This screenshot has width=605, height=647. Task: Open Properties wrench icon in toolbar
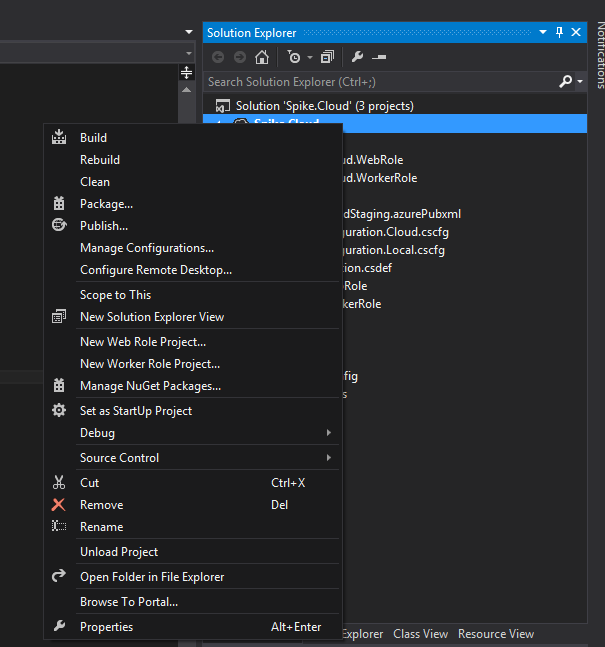coord(357,57)
